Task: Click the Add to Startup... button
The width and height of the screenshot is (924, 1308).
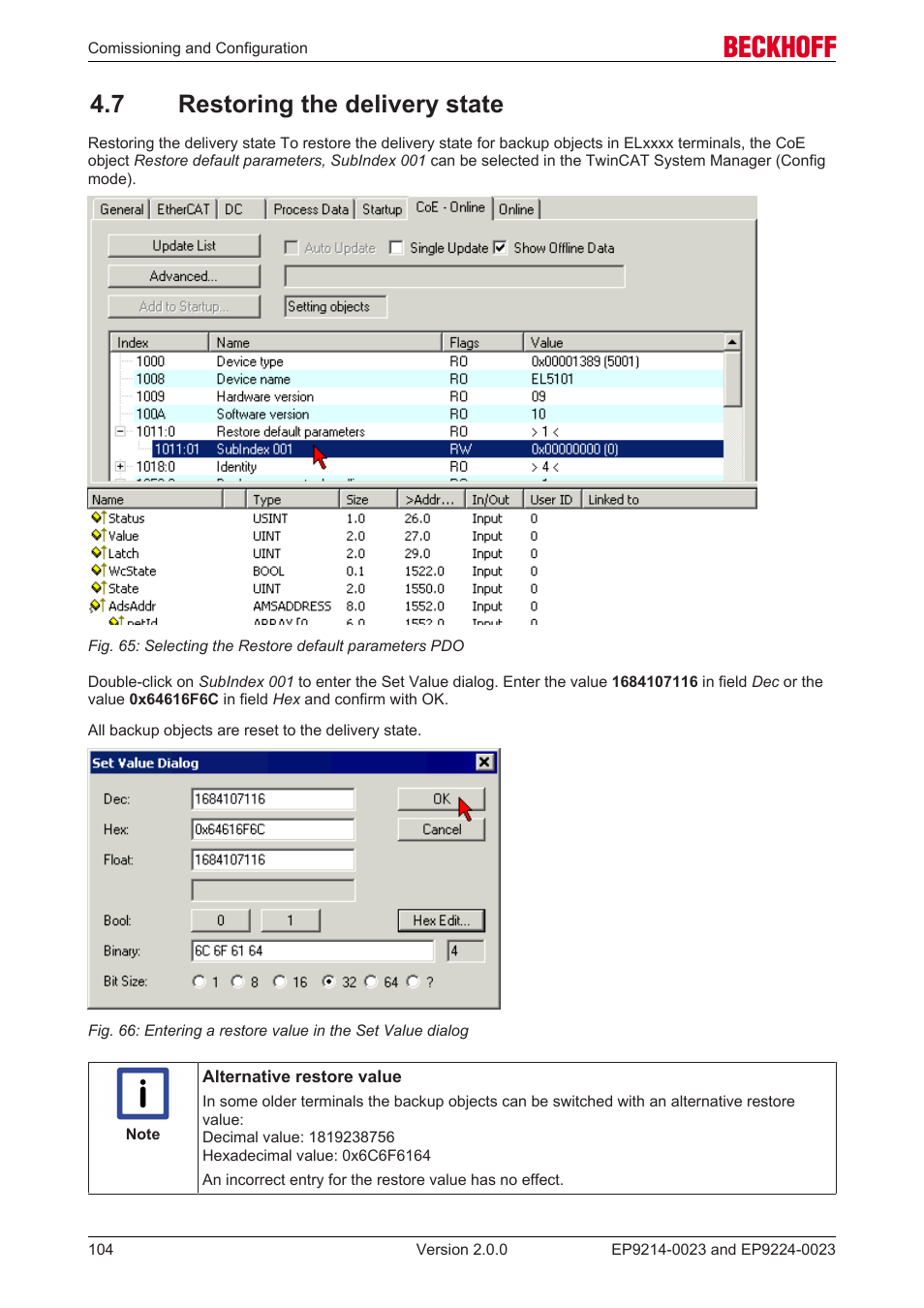Action: pyautogui.click(x=184, y=306)
